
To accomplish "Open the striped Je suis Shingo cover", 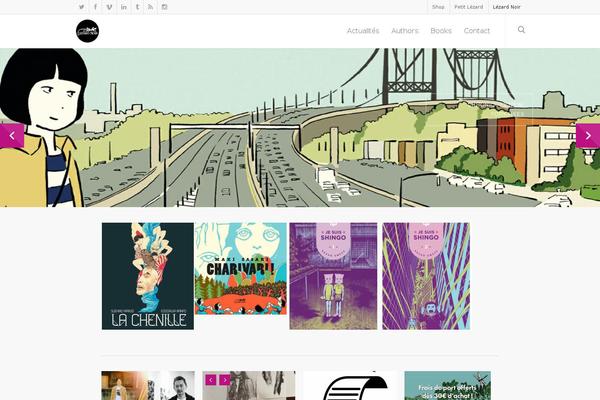I will [x=426, y=276].
